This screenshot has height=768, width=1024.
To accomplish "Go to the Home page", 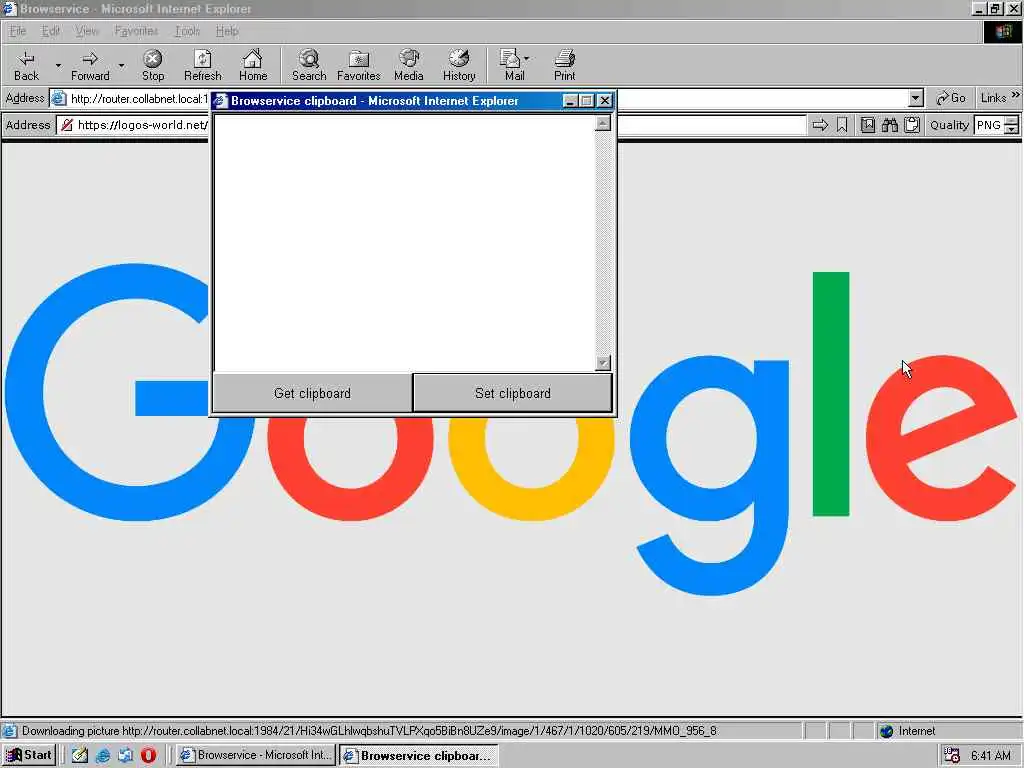I will coord(253,65).
